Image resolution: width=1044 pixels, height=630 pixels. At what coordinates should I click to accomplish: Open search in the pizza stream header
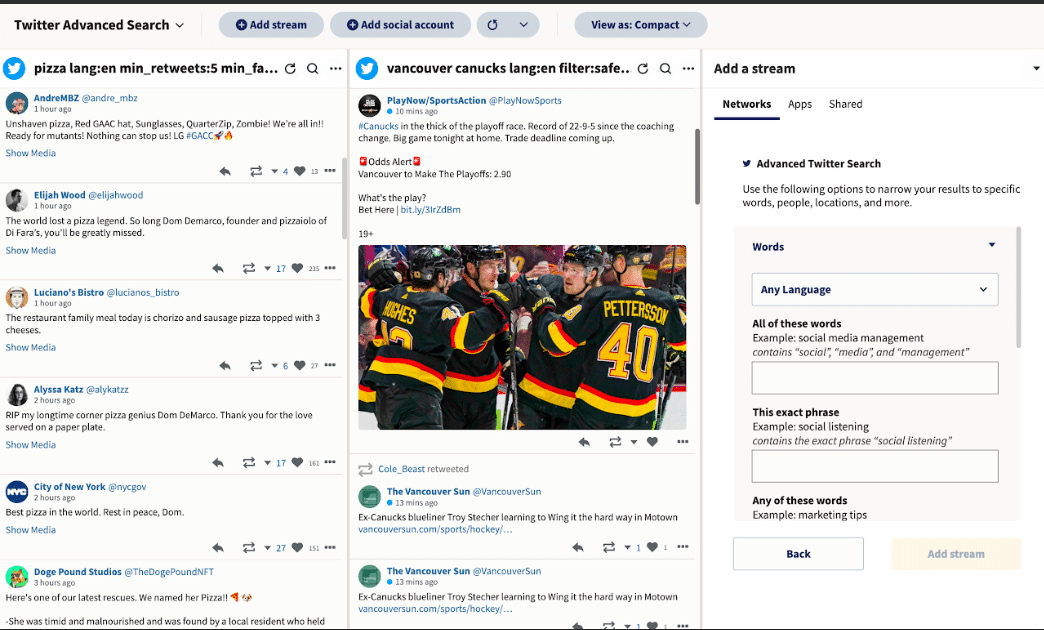[312, 69]
